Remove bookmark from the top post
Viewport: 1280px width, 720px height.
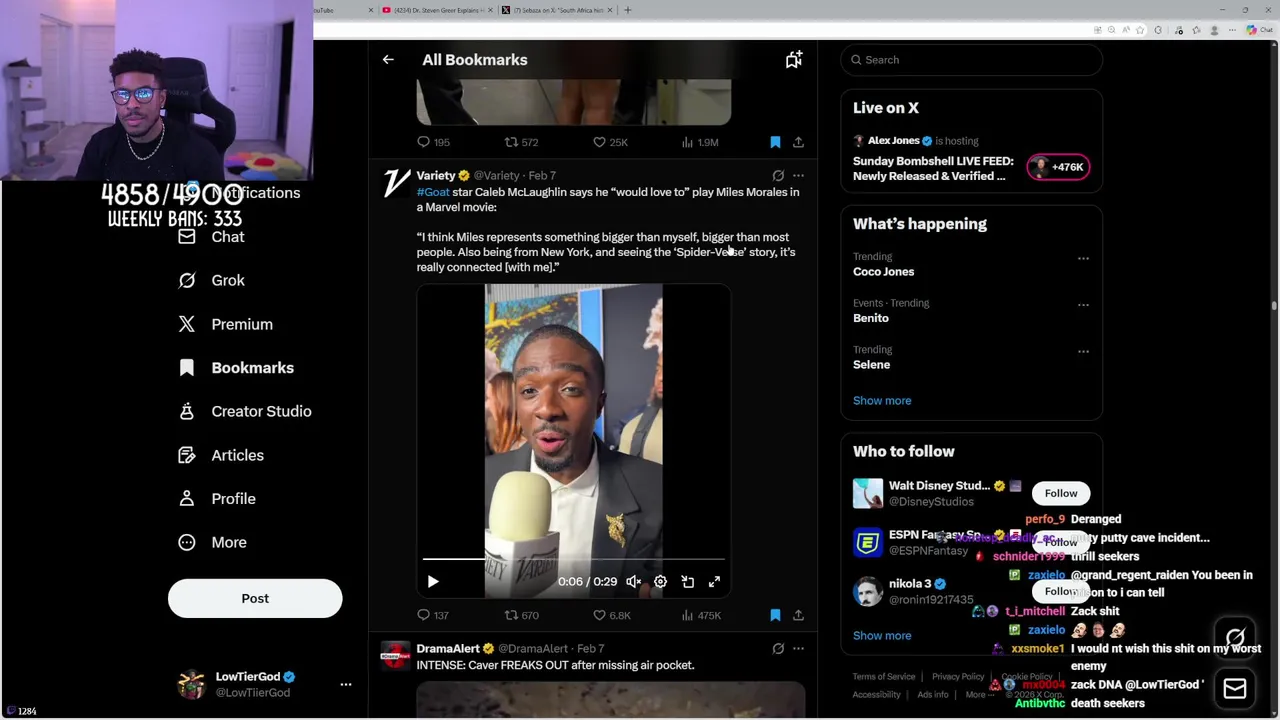point(775,142)
